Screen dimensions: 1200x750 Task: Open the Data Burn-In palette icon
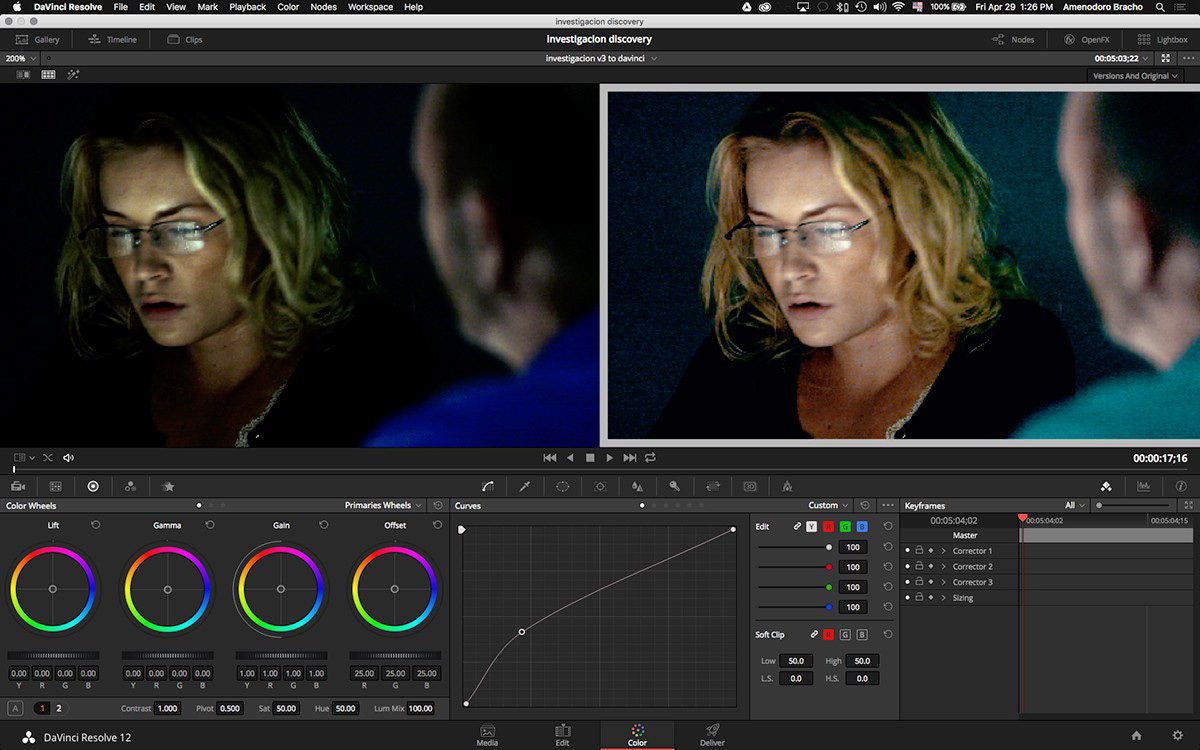click(787, 486)
